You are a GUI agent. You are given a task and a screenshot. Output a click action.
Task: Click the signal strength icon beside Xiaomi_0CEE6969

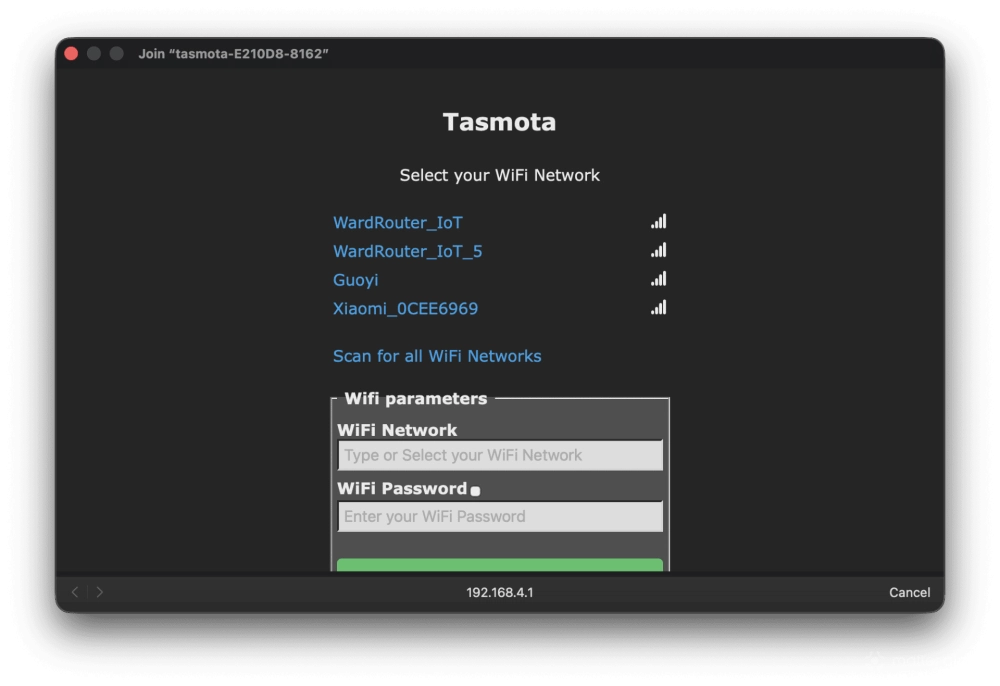tap(658, 308)
